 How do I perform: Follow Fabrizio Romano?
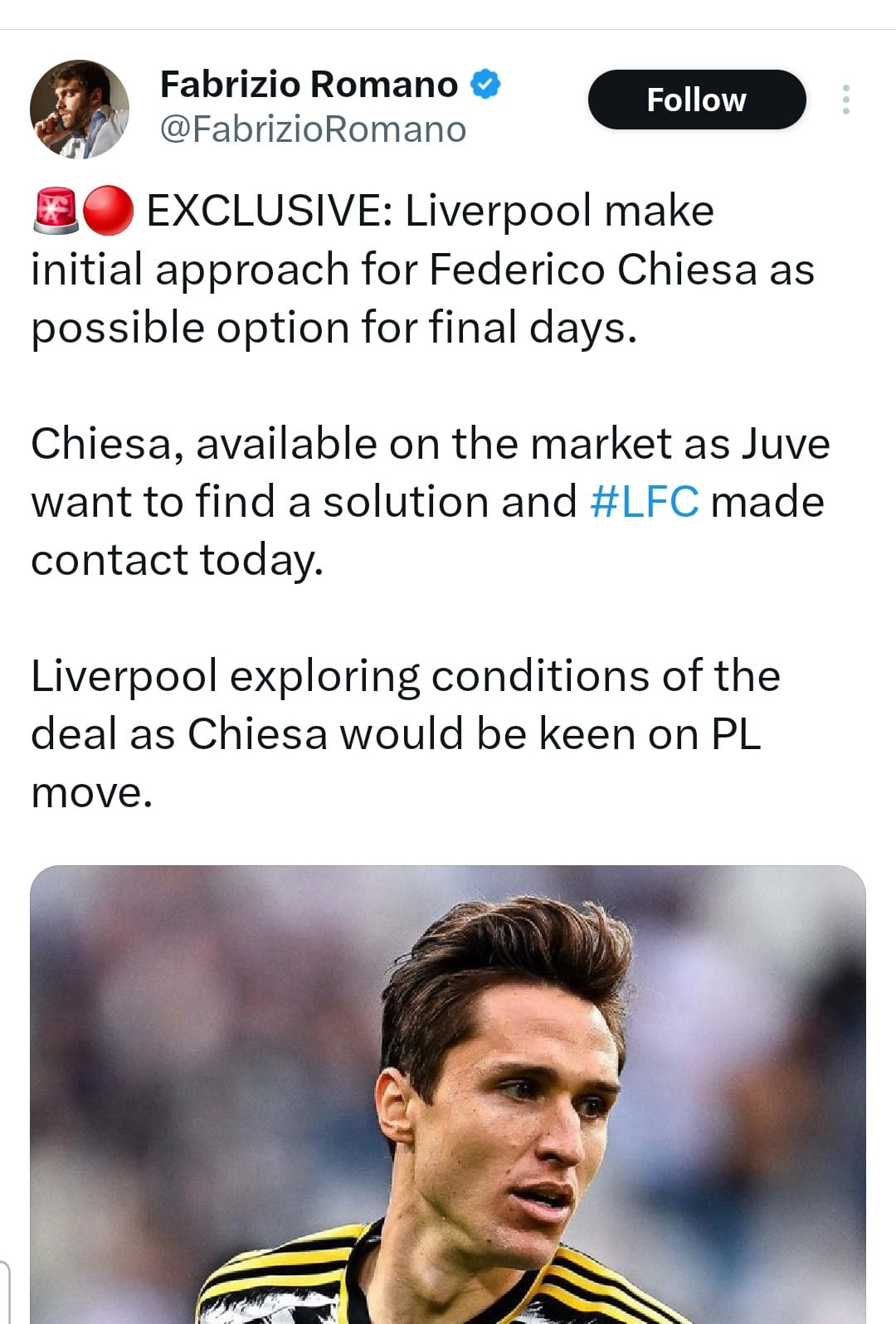[x=697, y=100]
